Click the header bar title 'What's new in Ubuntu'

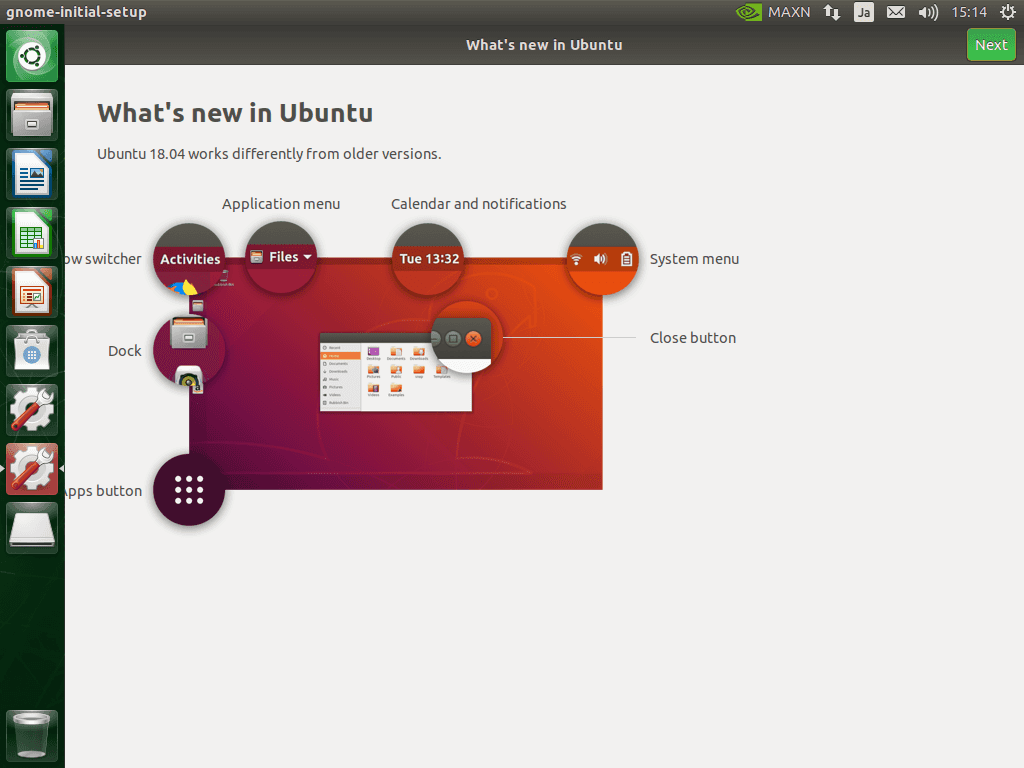(x=544, y=45)
